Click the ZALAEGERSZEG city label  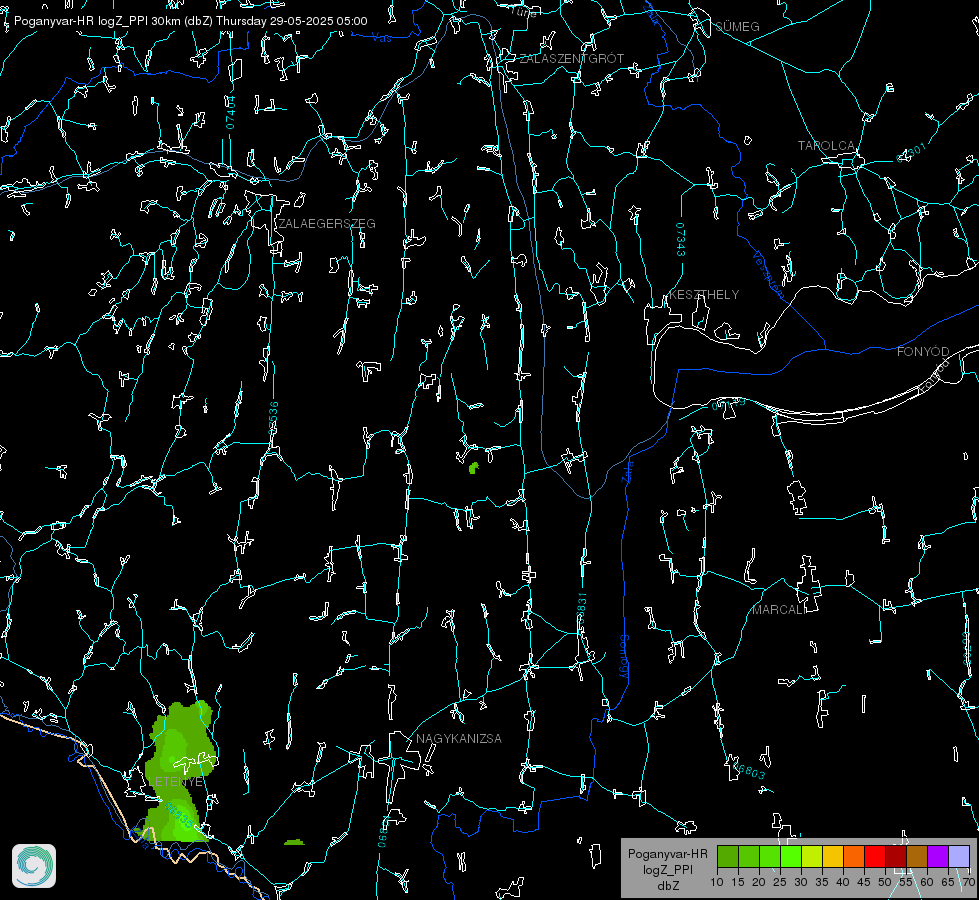[327, 224]
